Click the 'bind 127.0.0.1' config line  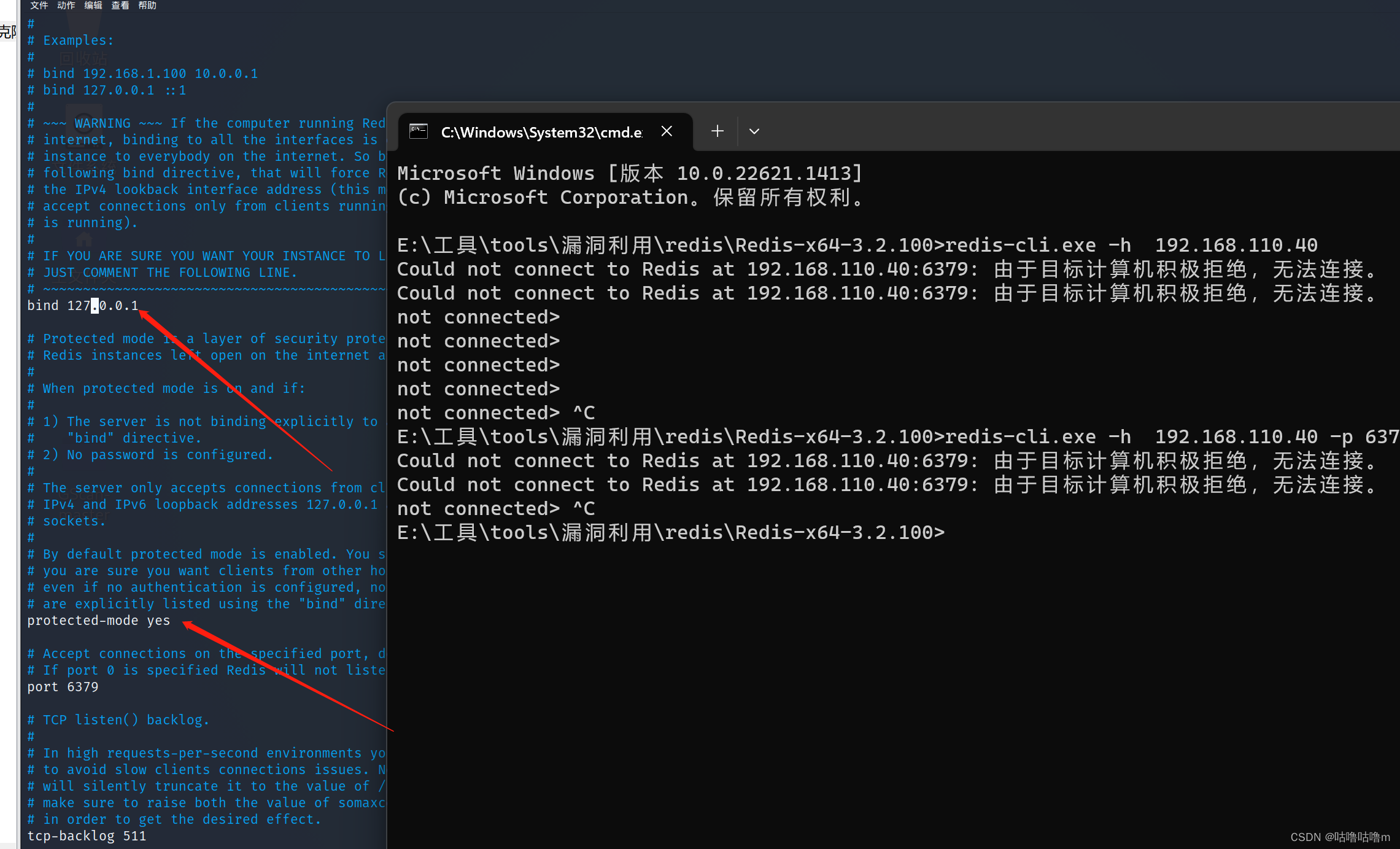click(x=83, y=306)
